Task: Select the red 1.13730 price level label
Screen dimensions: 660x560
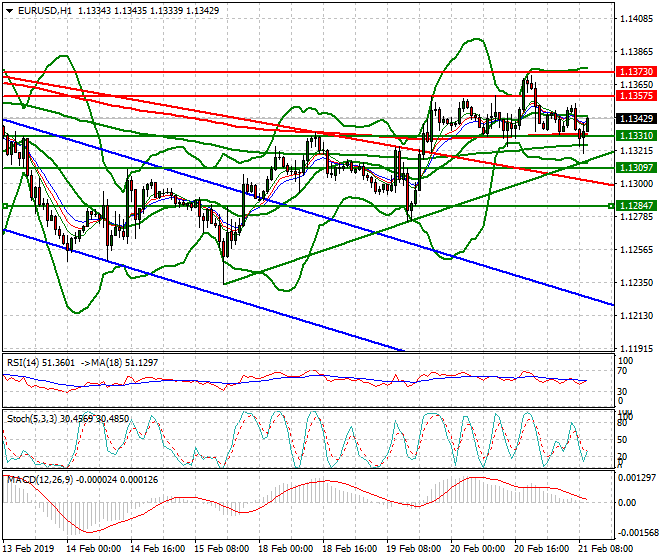Action: coord(636,72)
